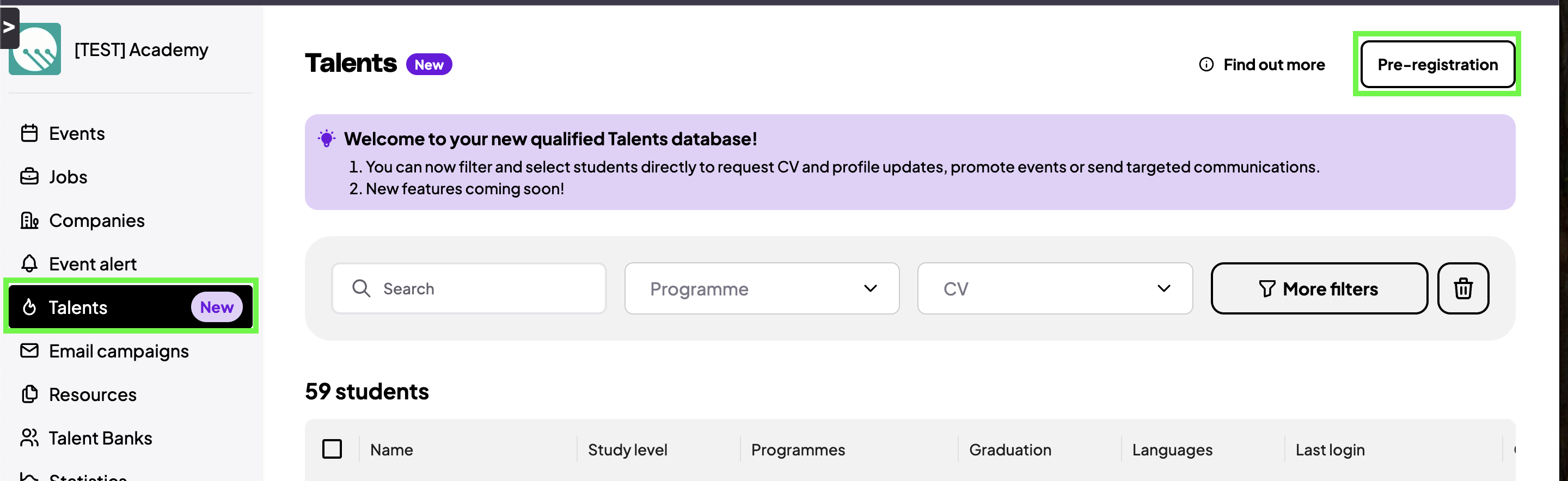Screen dimensions: 1568x481
Task: Click the info icon beside Find out more
Action: pyautogui.click(x=1206, y=64)
